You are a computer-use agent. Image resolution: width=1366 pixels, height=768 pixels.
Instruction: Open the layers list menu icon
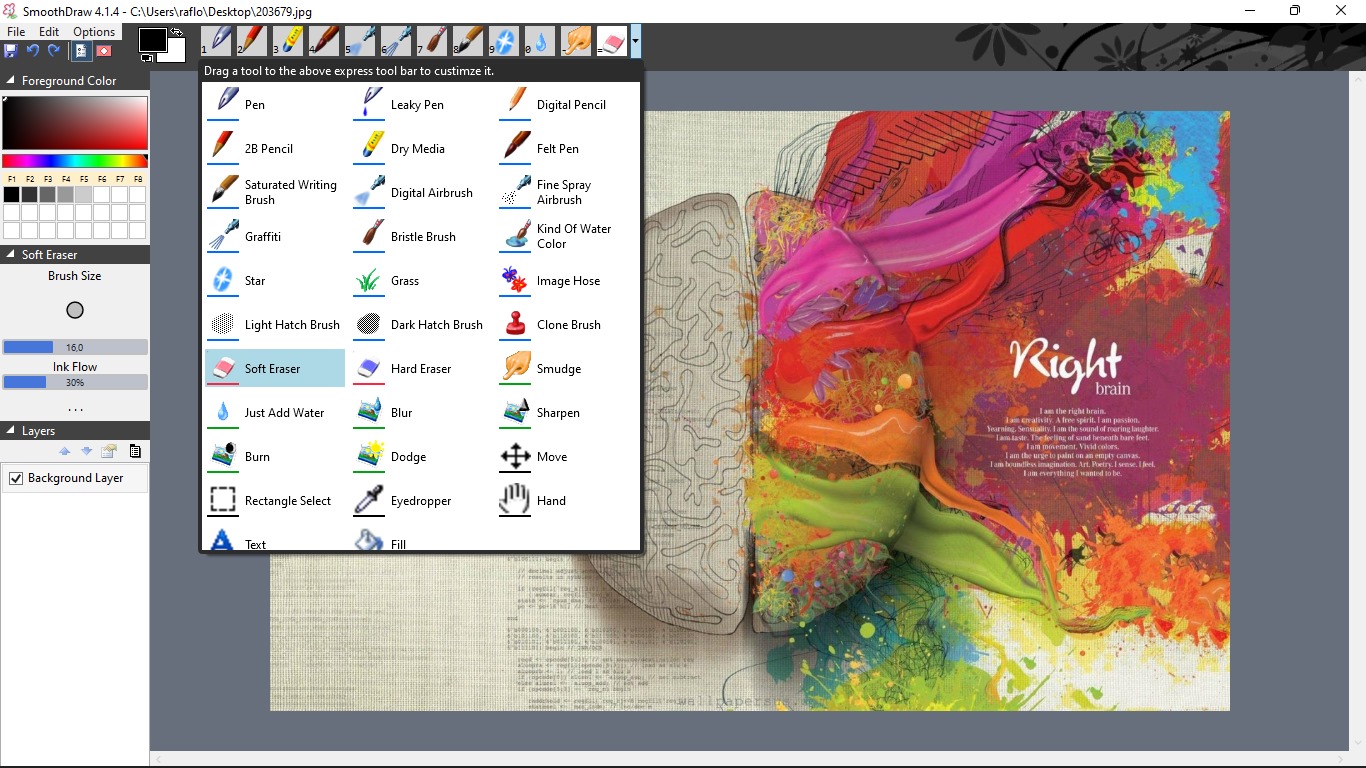[135, 451]
